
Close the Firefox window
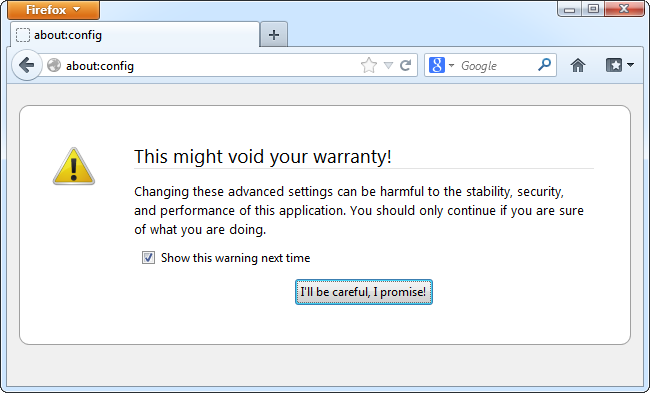(x=624, y=9)
